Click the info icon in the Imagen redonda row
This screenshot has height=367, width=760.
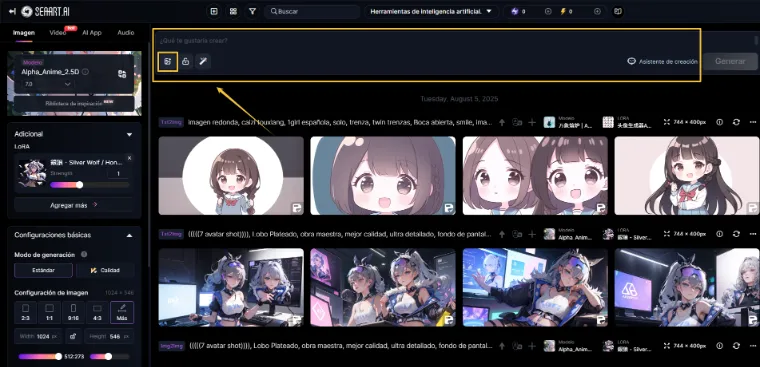719,122
